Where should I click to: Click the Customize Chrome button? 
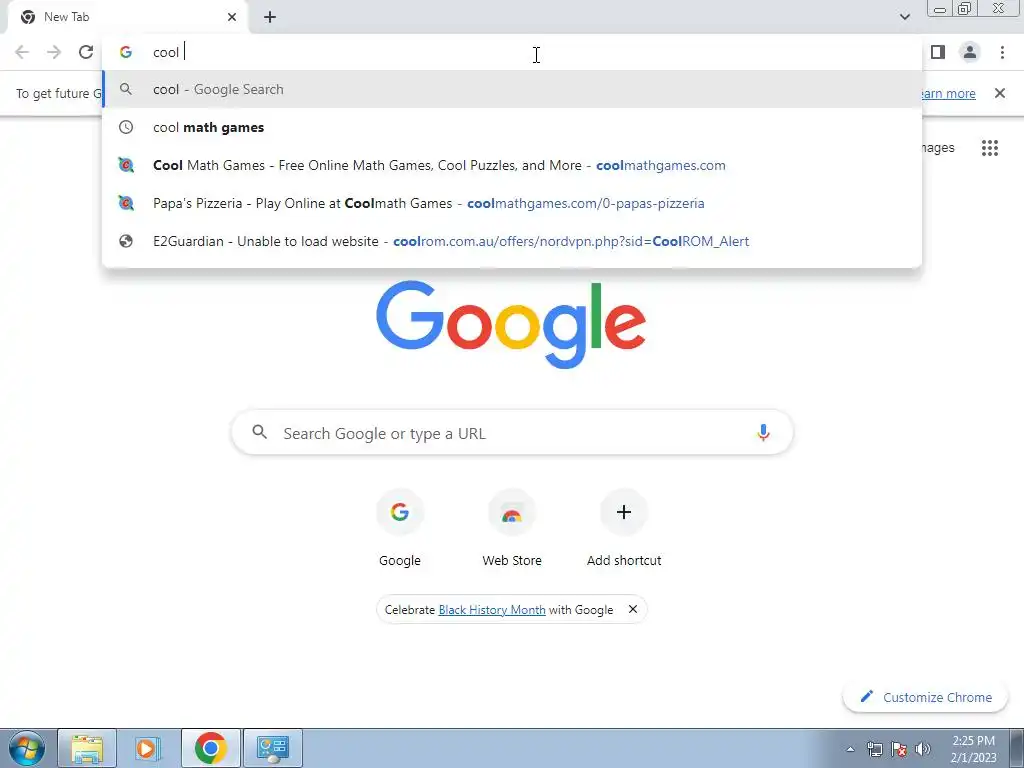click(927, 697)
